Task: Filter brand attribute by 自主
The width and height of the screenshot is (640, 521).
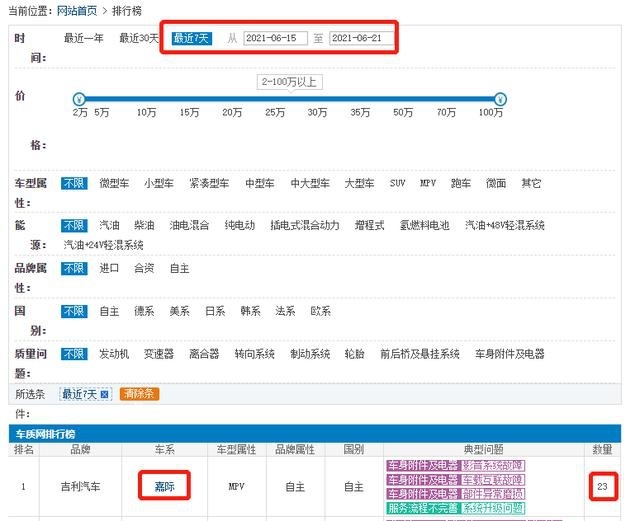Action: tap(179, 269)
